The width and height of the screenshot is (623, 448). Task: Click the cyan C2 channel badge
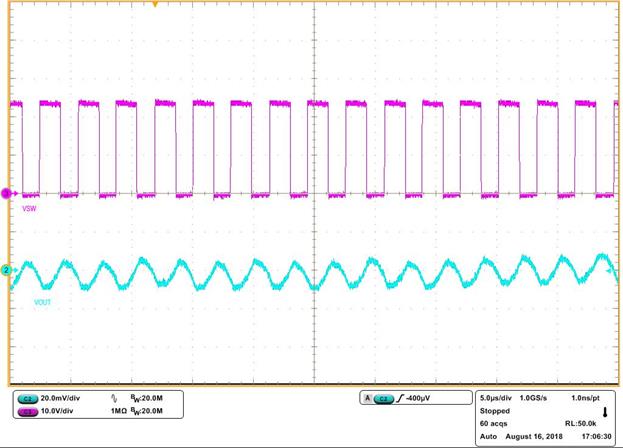[x=30, y=398]
